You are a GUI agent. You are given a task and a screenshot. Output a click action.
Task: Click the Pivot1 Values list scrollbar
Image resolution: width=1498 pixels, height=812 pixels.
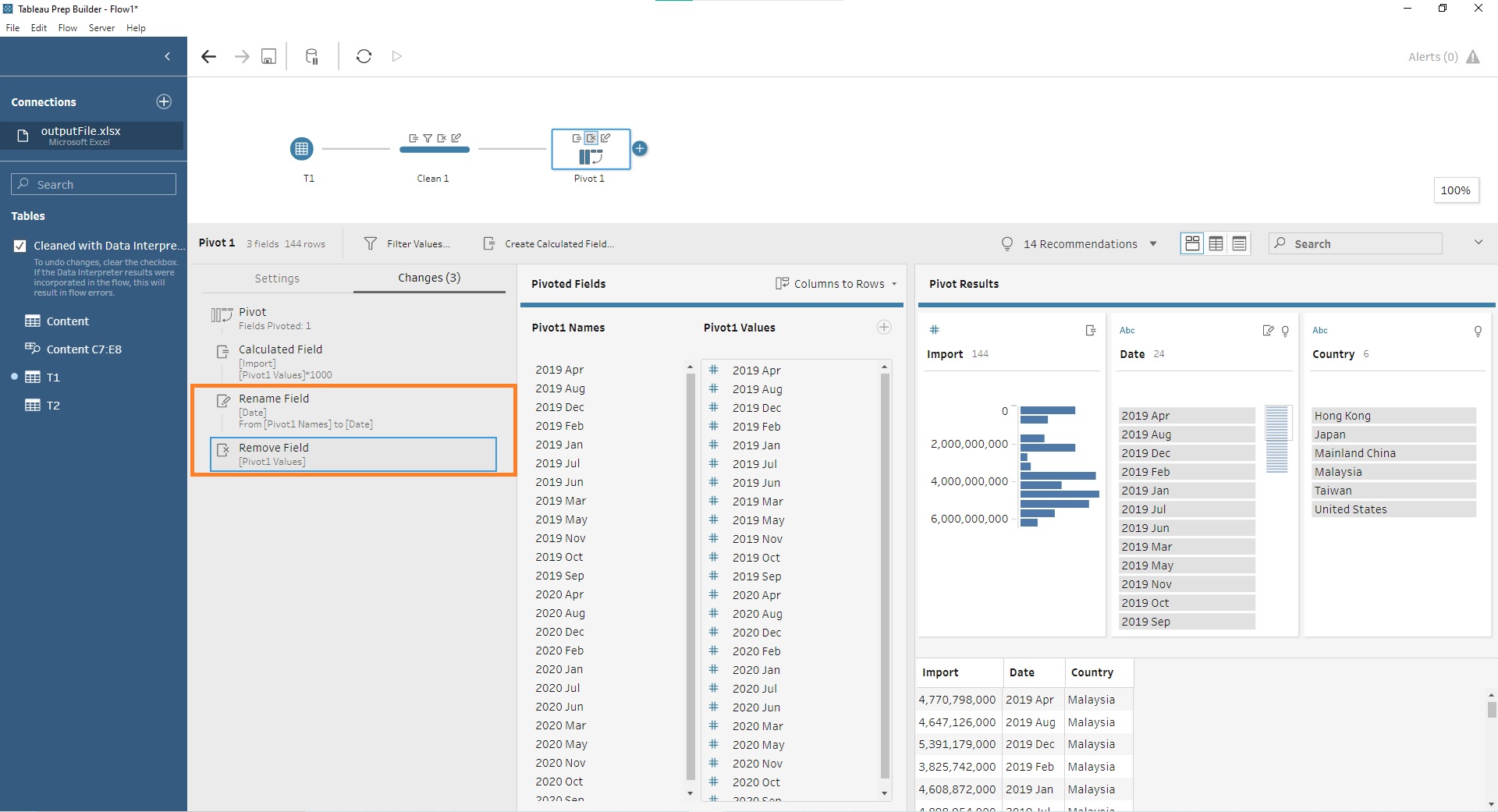[884, 577]
